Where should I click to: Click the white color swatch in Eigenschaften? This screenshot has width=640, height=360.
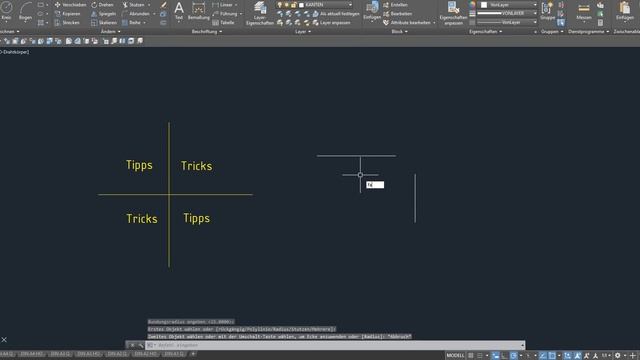point(484,5)
